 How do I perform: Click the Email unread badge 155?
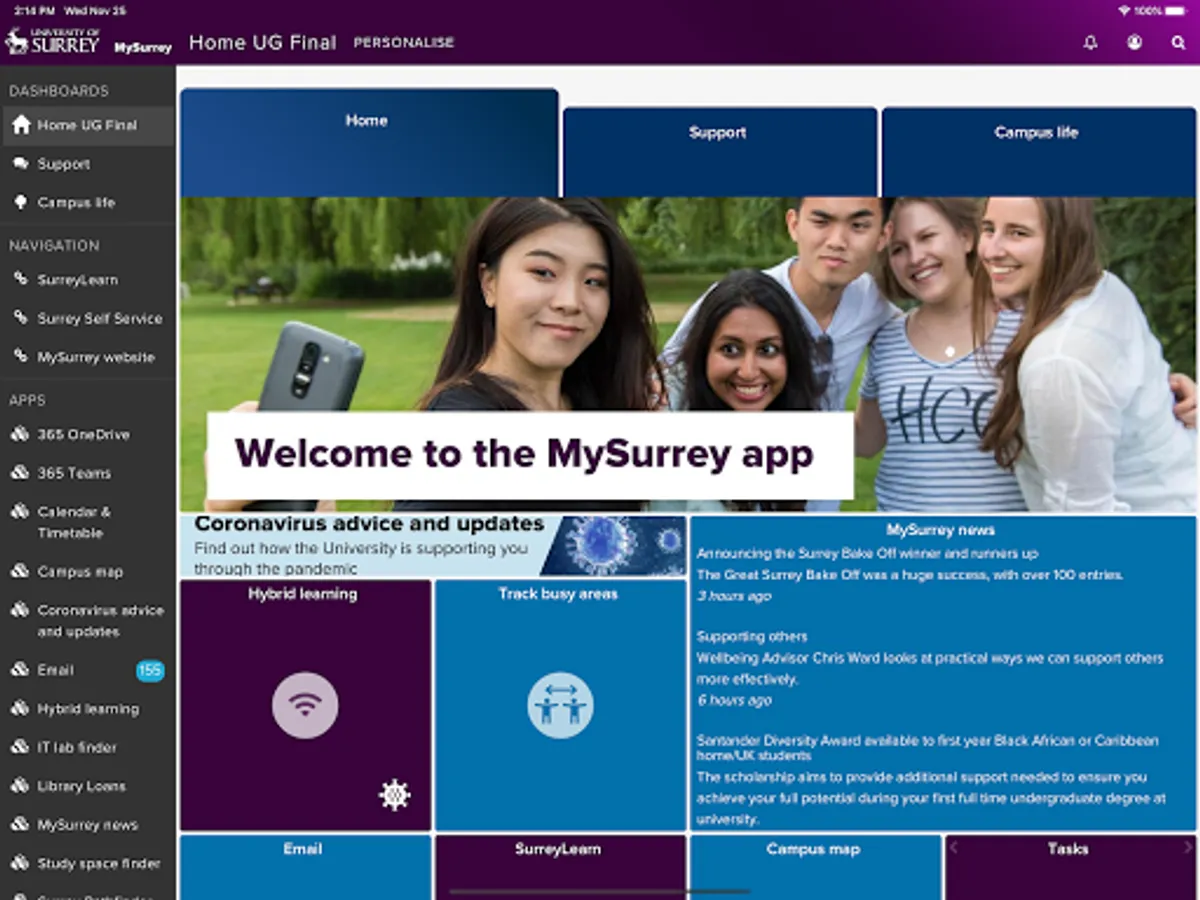[x=150, y=671]
